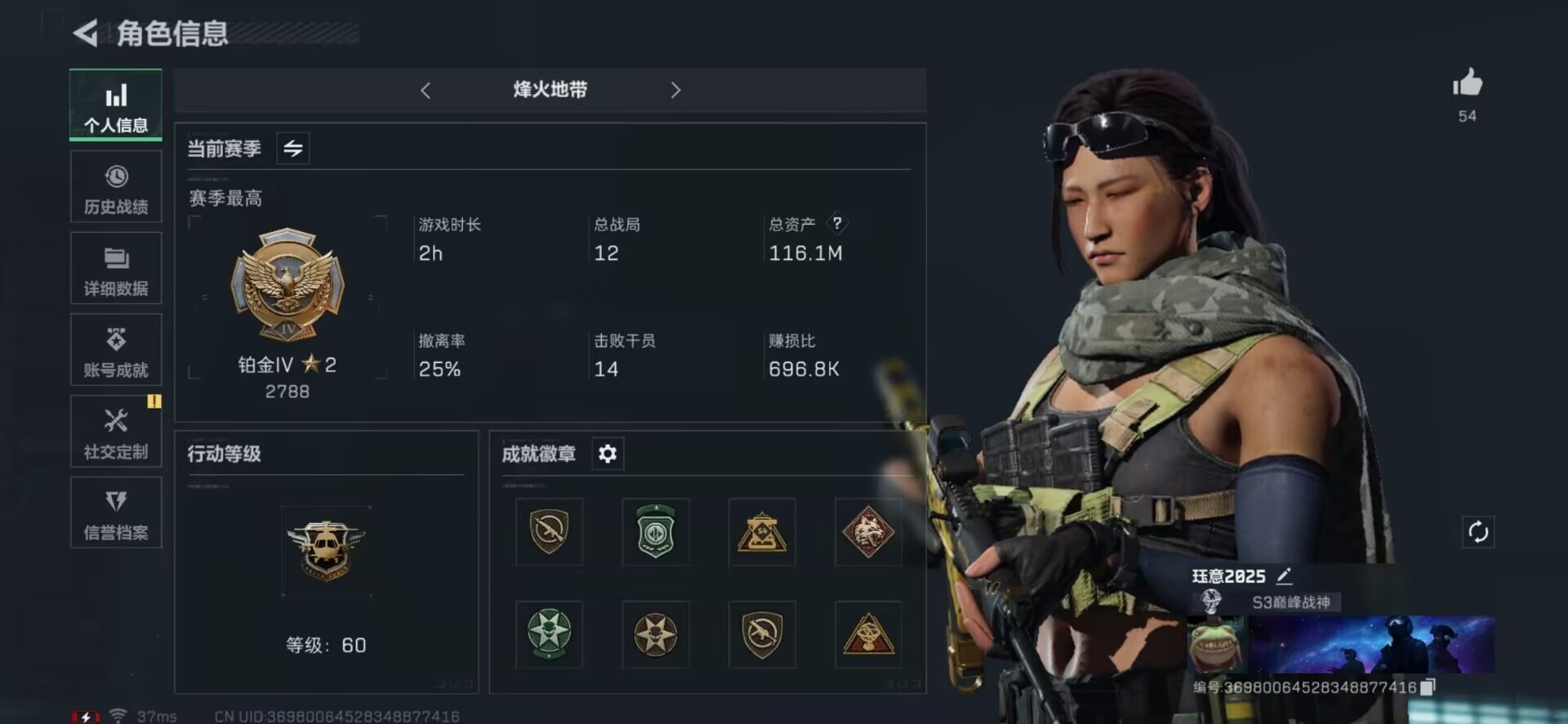1568x724 pixels.
Task: Go back using the arrow beside 角色信息
Action: 85,33
